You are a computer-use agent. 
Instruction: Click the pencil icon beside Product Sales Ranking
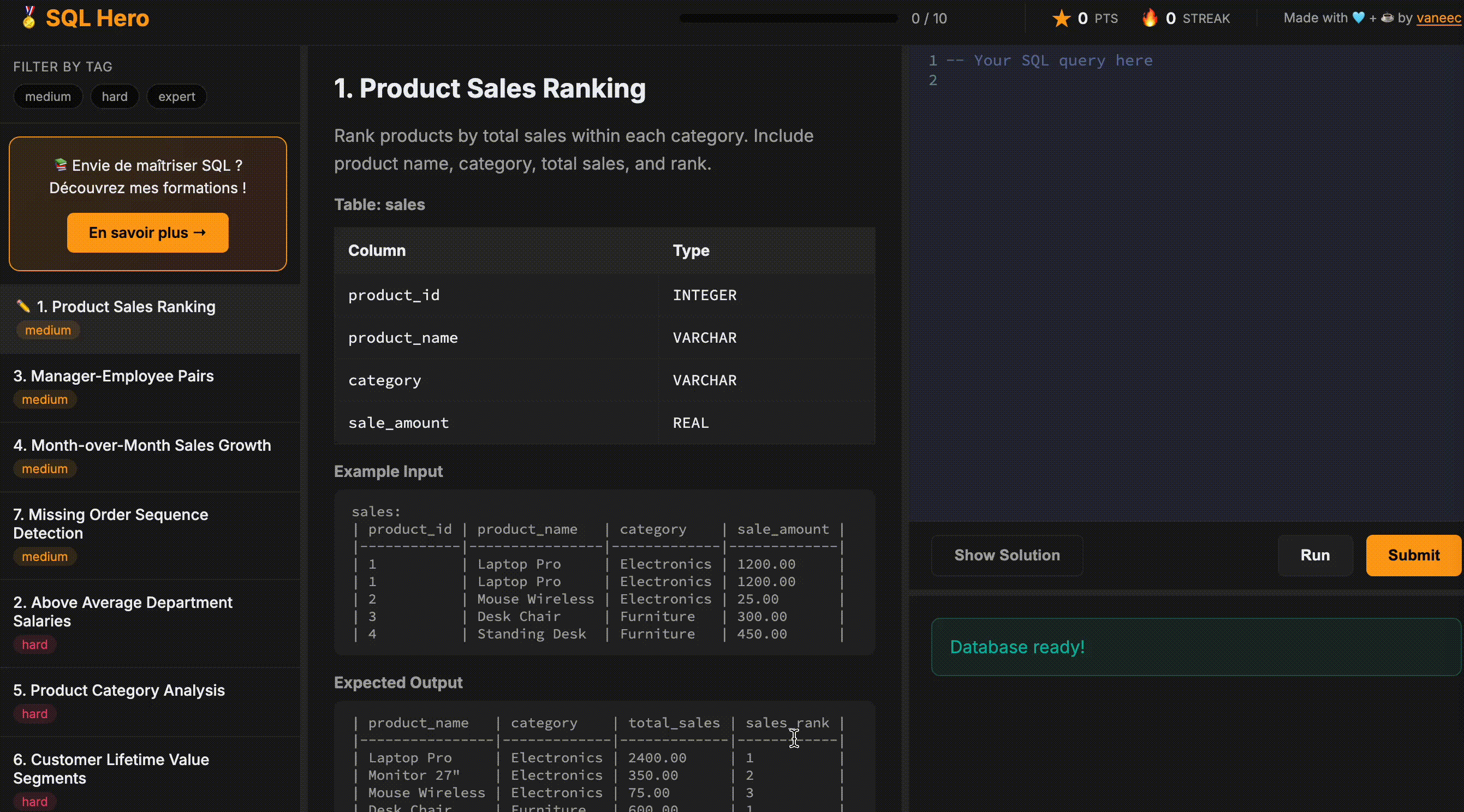click(23, 306)
